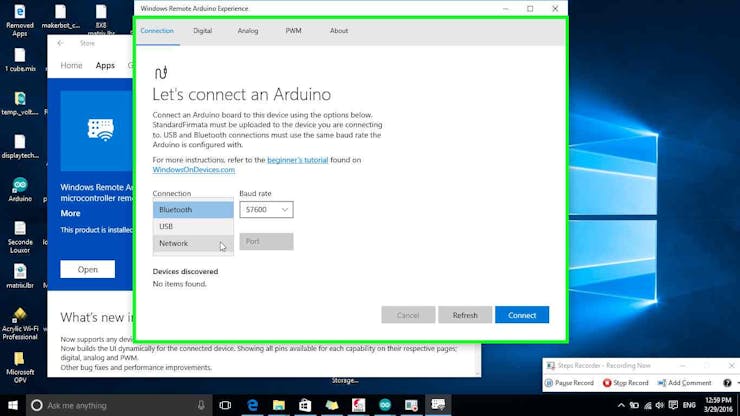Click the Cortana microphone icon
740x416 pixels.
(x=201, y=405)
